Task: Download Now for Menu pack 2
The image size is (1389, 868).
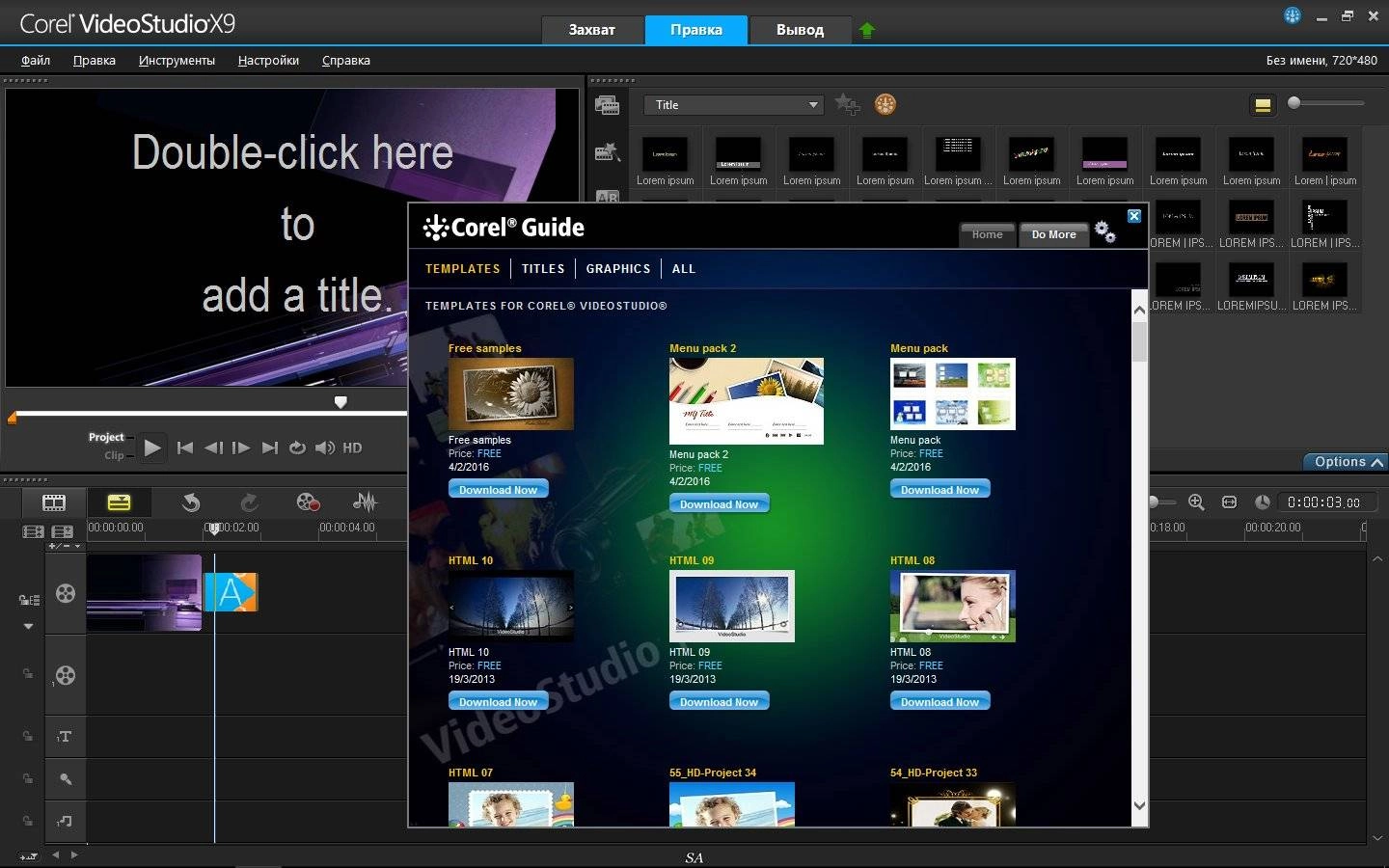Action: click(x=720, y=504)
